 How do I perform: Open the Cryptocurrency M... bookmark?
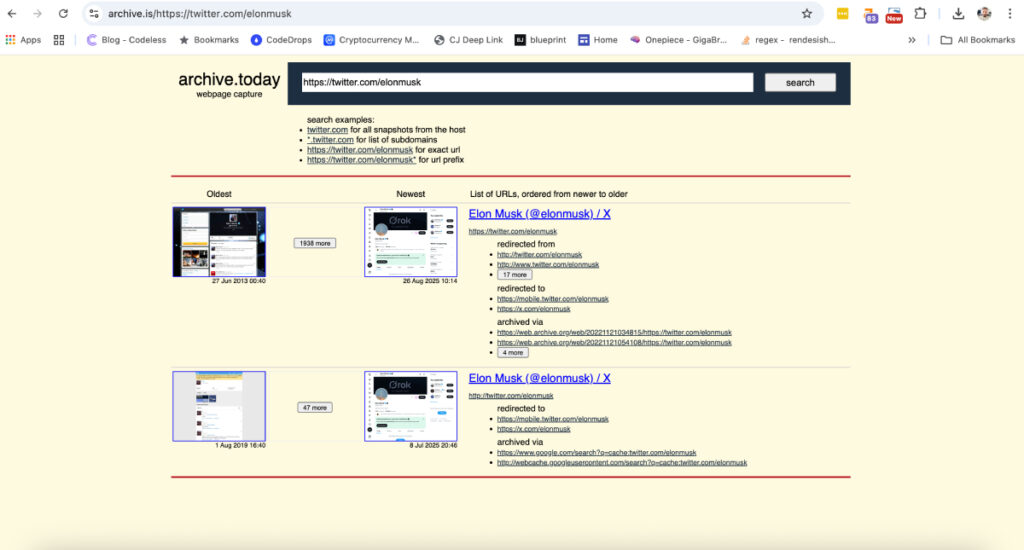pyautogui.click(x=372, y=40)
